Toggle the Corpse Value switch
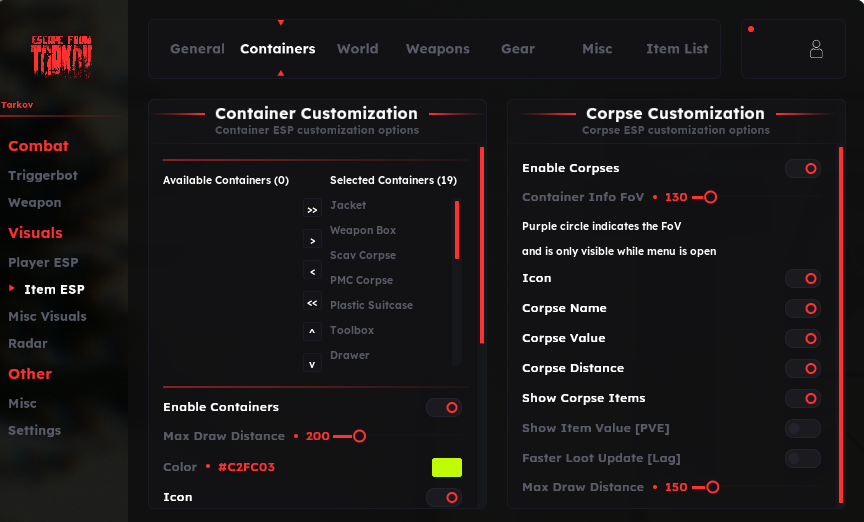This screenshot has height=522, width=864. tap(802, 339)
